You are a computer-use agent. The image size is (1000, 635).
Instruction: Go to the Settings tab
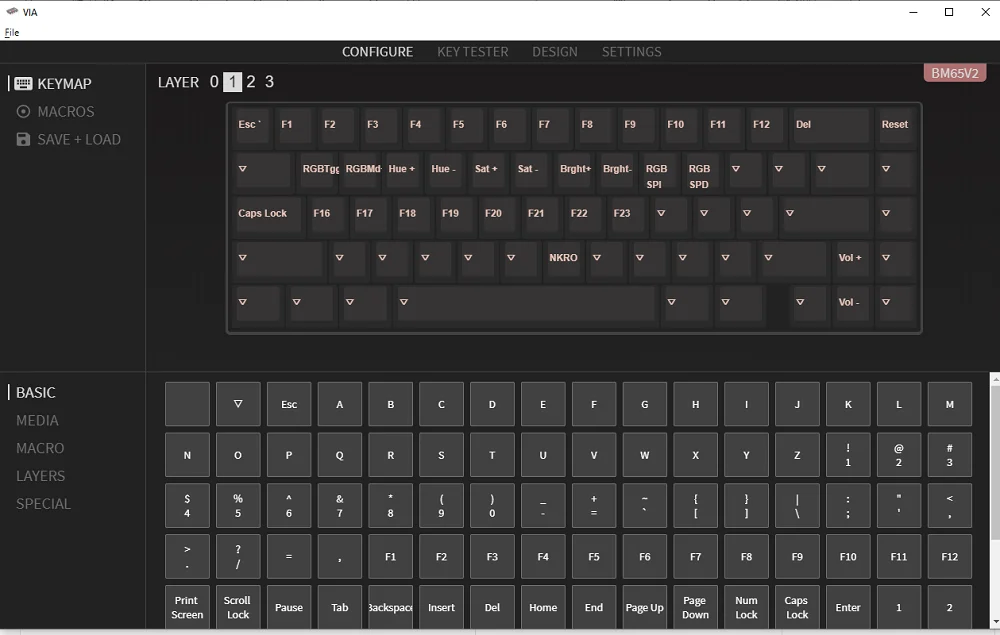pos(631,52)
